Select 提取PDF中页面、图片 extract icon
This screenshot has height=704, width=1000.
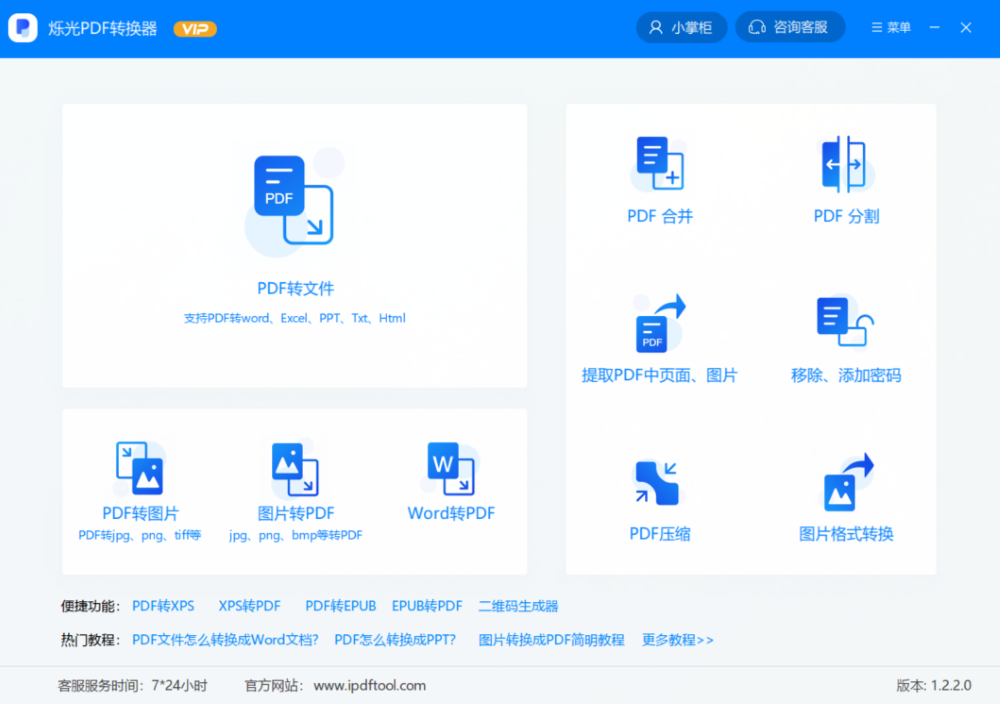(x=659, y=322)
